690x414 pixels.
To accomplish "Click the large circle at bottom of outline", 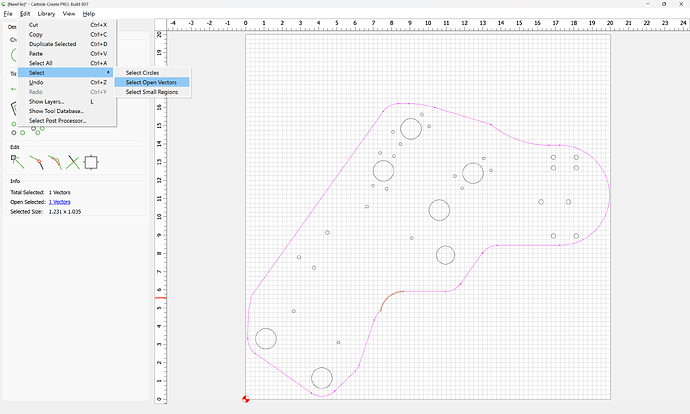I will coord(322,378).
